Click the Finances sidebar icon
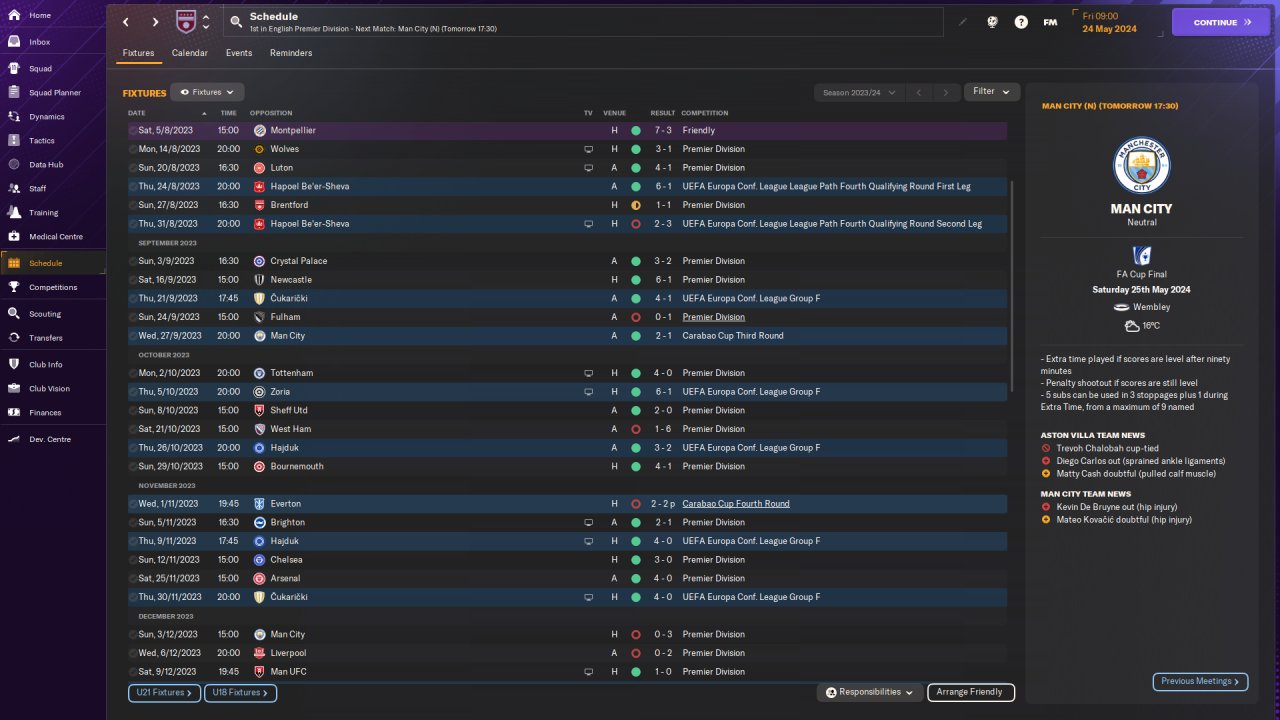The width and height of the screenshot is (1280, 720). tap(14, 412)
